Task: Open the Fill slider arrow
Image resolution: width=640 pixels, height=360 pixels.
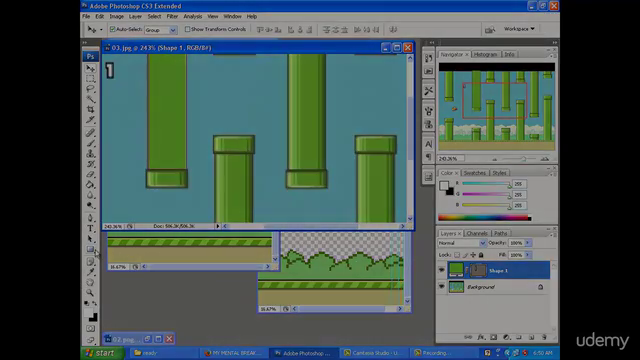Action: [x=528, y=255]
